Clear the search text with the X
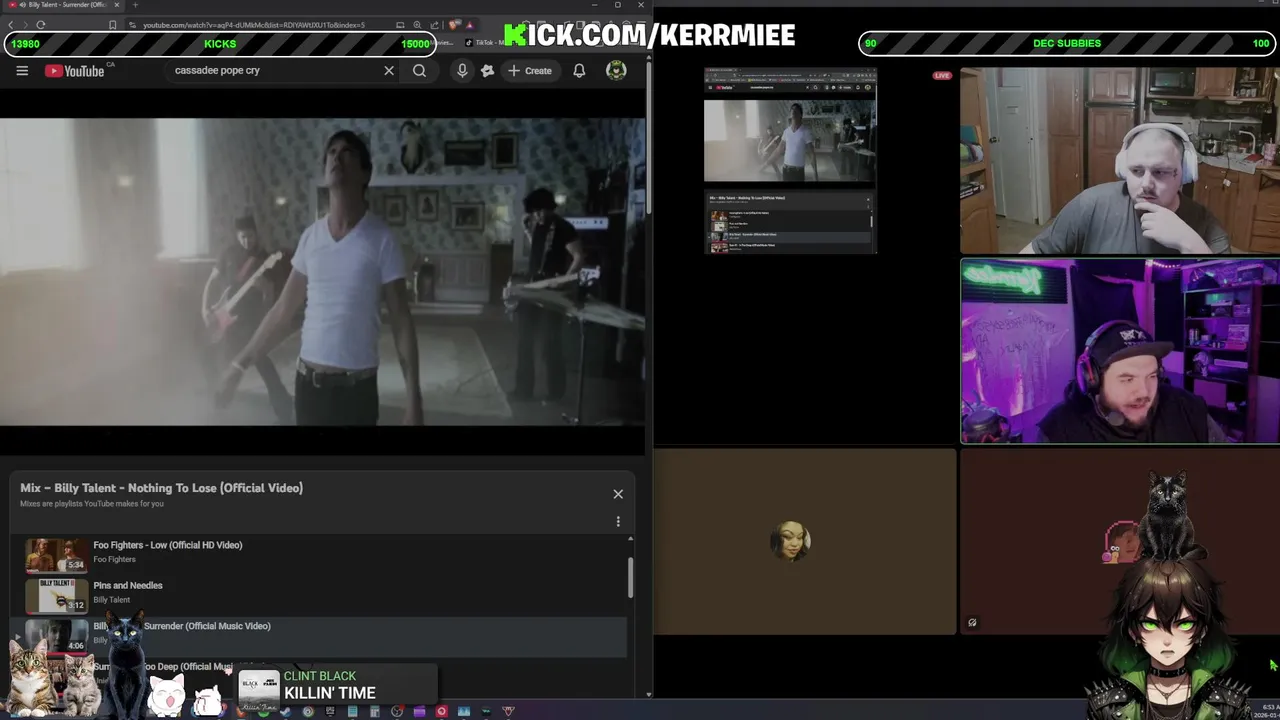Viewport: 1280px width, 720px height. tap(389, 71)
